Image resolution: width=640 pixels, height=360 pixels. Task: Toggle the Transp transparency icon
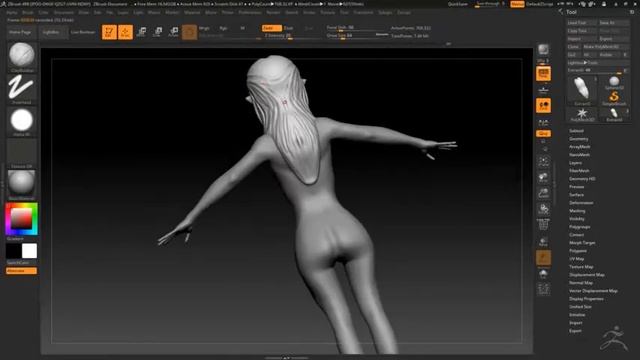click(x=543, y=242)
